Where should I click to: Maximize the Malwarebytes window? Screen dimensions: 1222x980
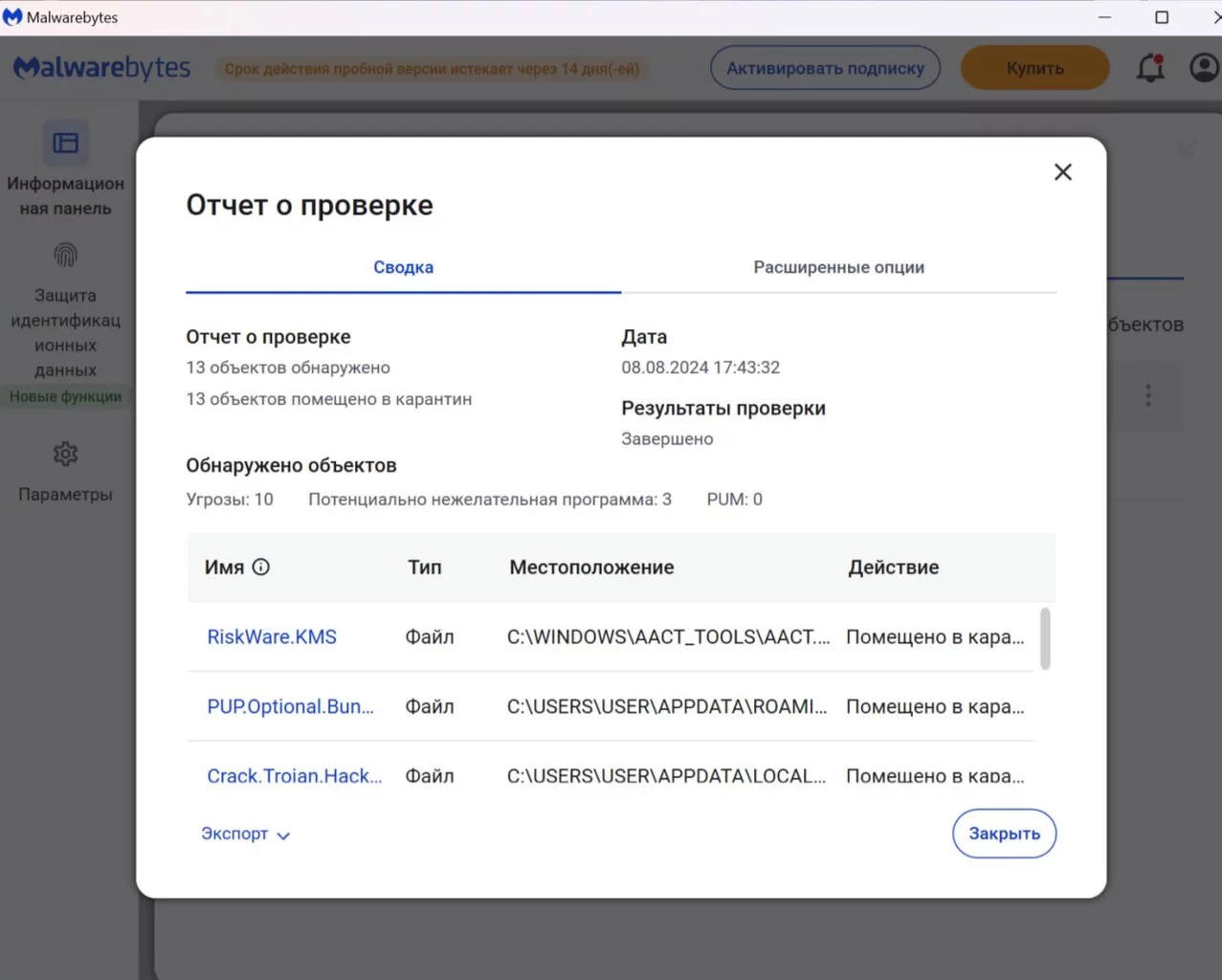tap(1162, 17)
